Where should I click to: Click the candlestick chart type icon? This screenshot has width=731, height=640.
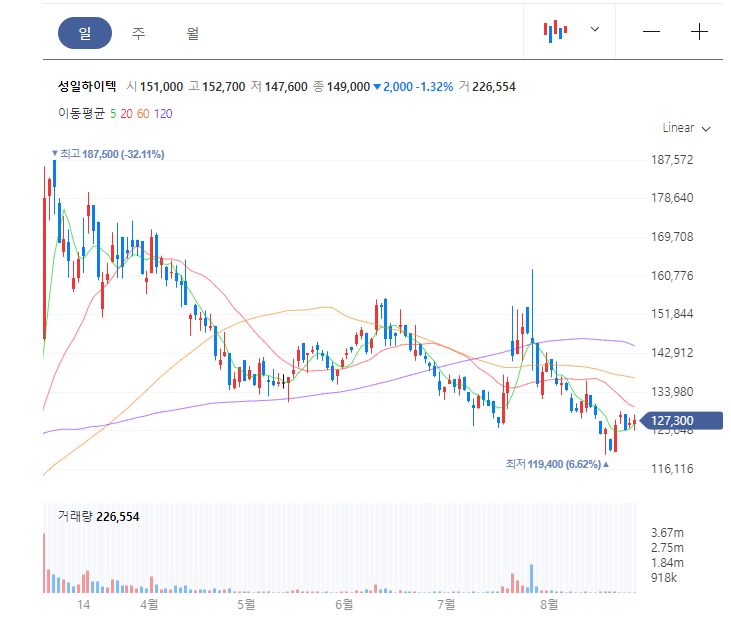(555, 31)
